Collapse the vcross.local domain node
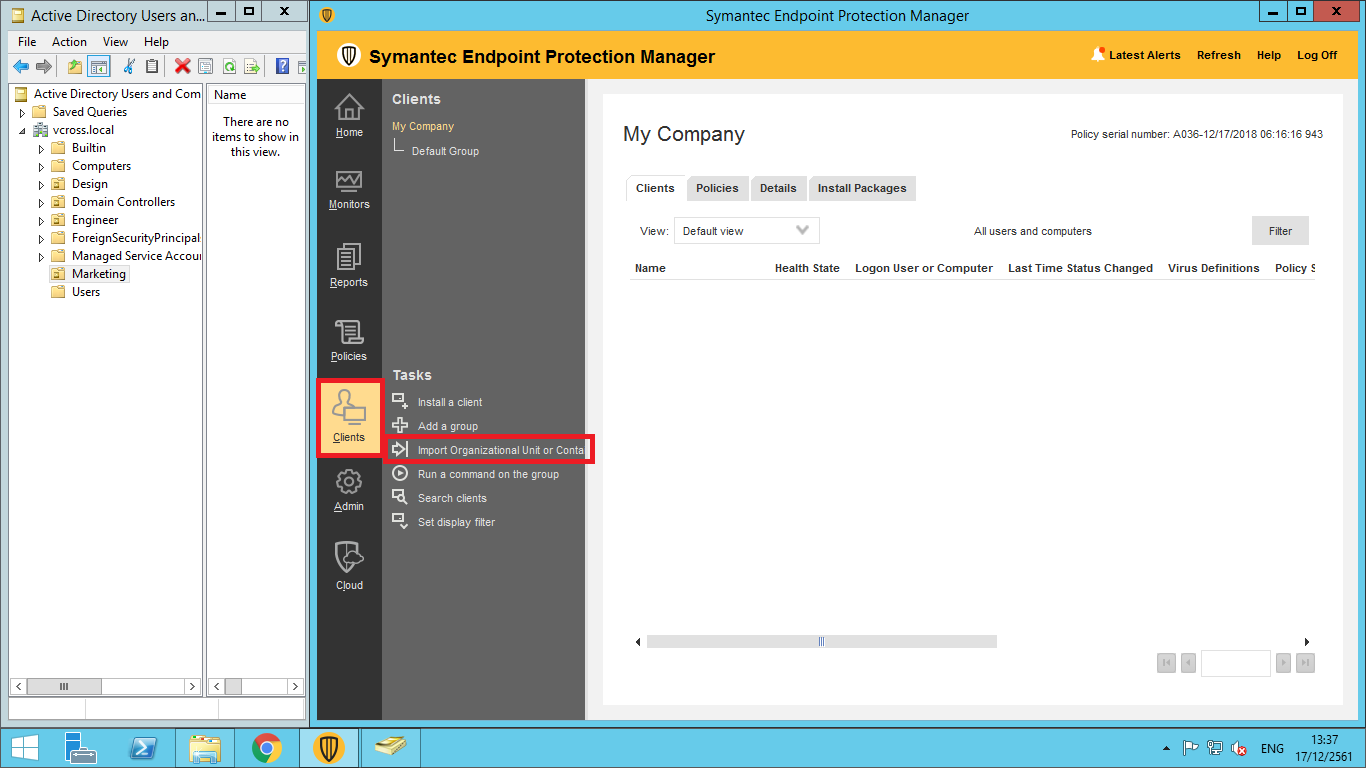Viewport: 1366px width, 768px height. tap(22, 131)
